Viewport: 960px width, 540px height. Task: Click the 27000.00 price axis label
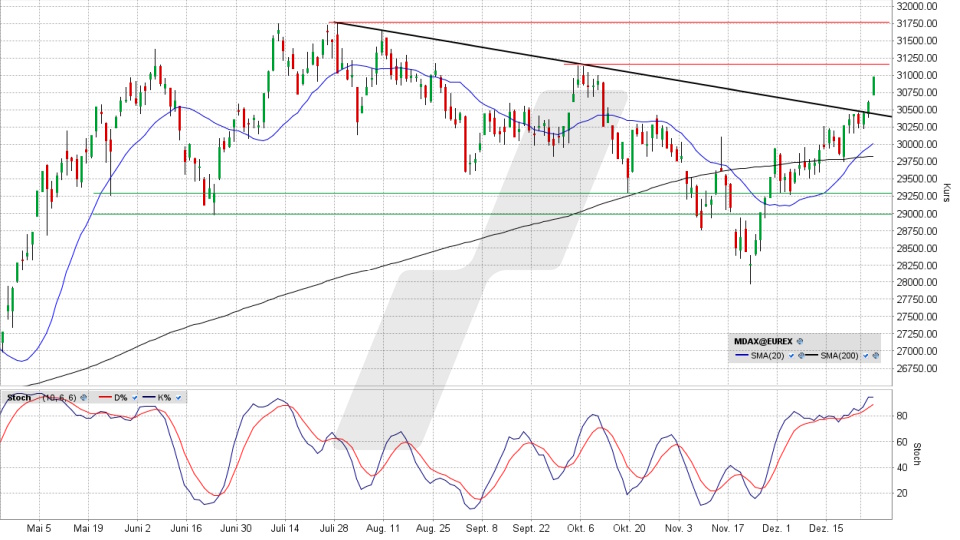[x=917, y=351]
